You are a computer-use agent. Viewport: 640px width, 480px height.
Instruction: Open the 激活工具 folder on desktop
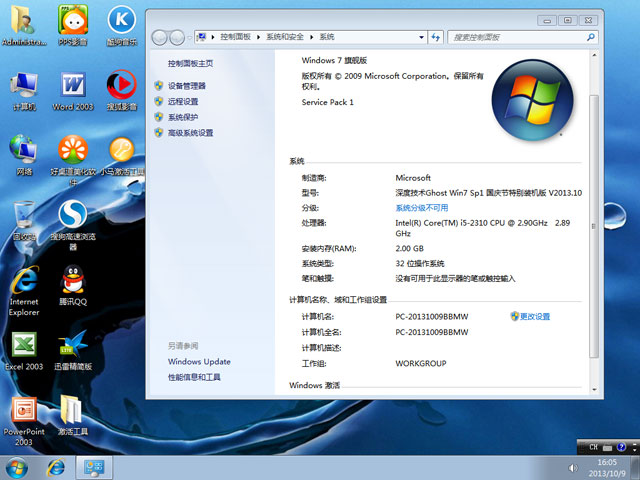73,412
